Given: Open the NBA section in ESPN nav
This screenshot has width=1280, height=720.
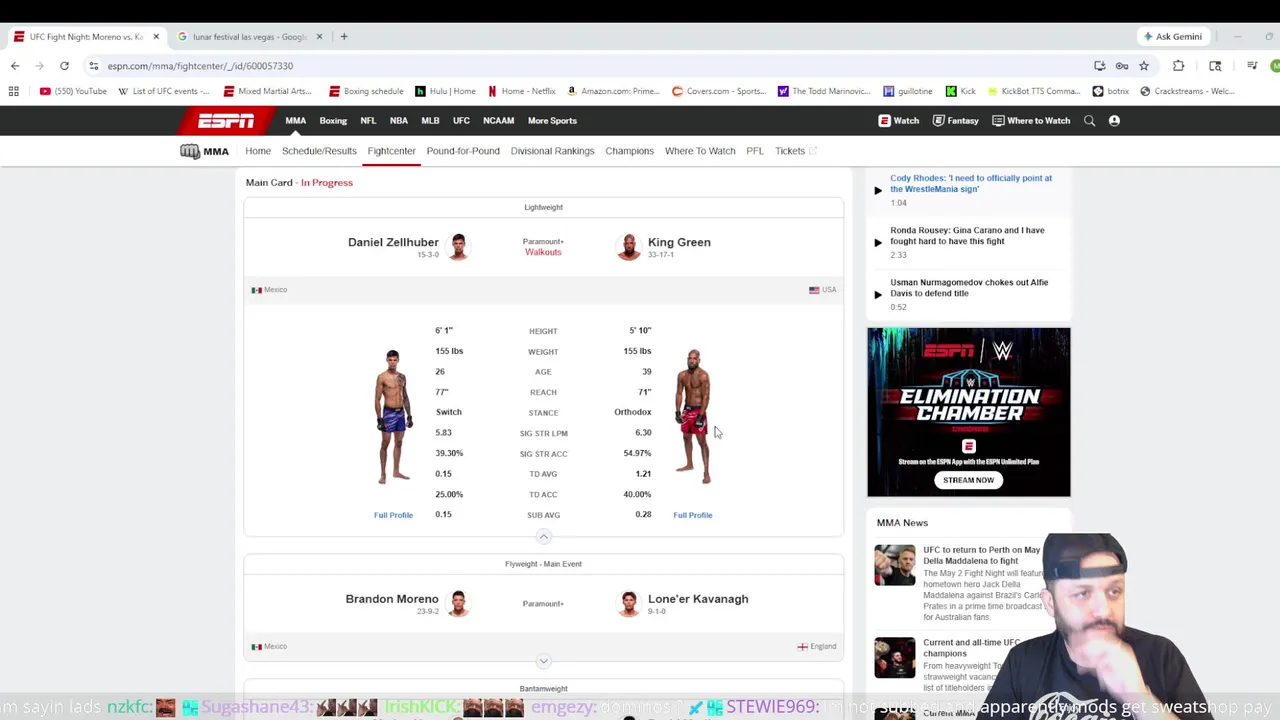Looking at the screenshot, I should (x=399, y=121).
